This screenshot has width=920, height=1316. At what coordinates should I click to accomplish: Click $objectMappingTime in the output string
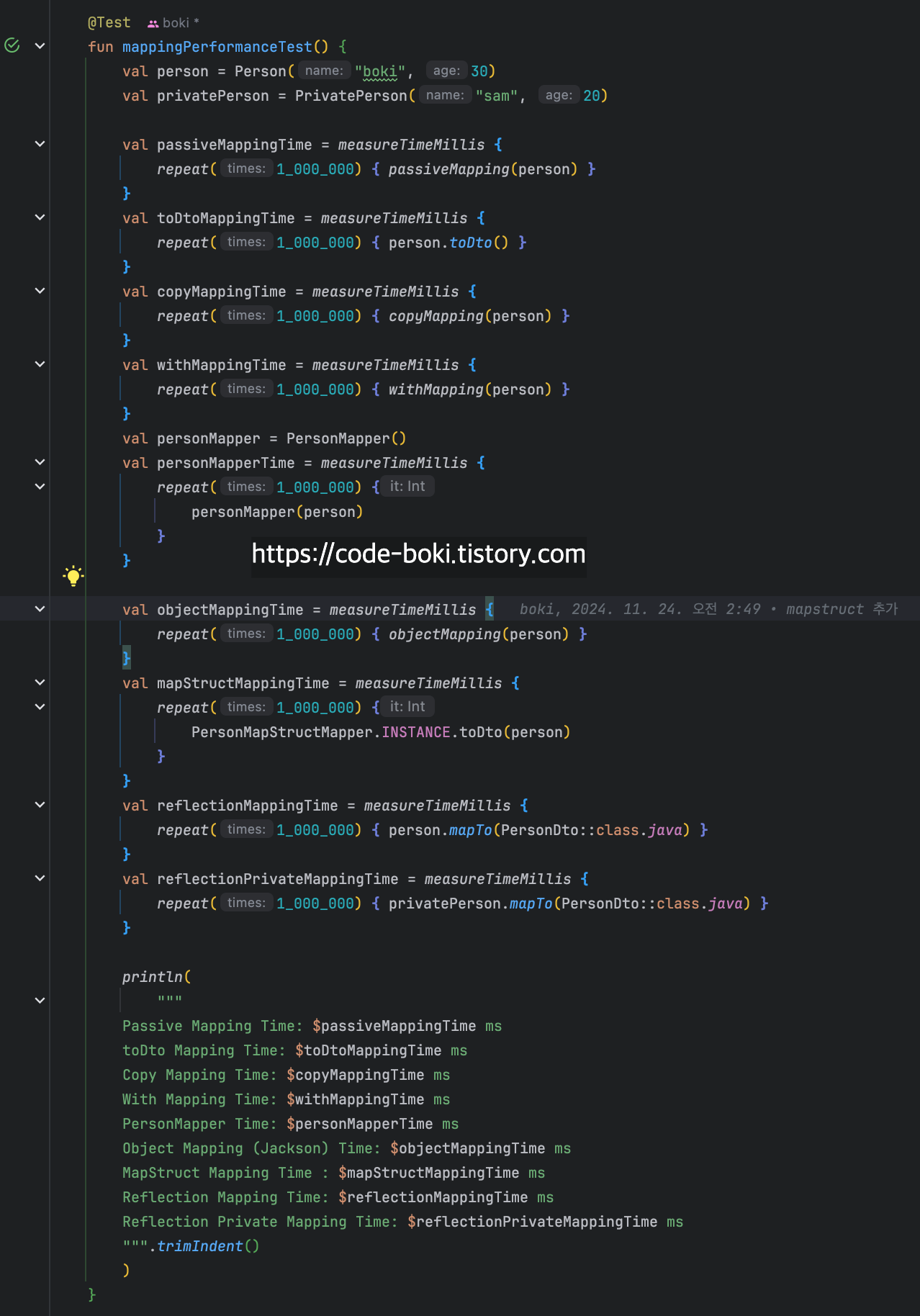pyautogui.click(x=468, y=1148)
